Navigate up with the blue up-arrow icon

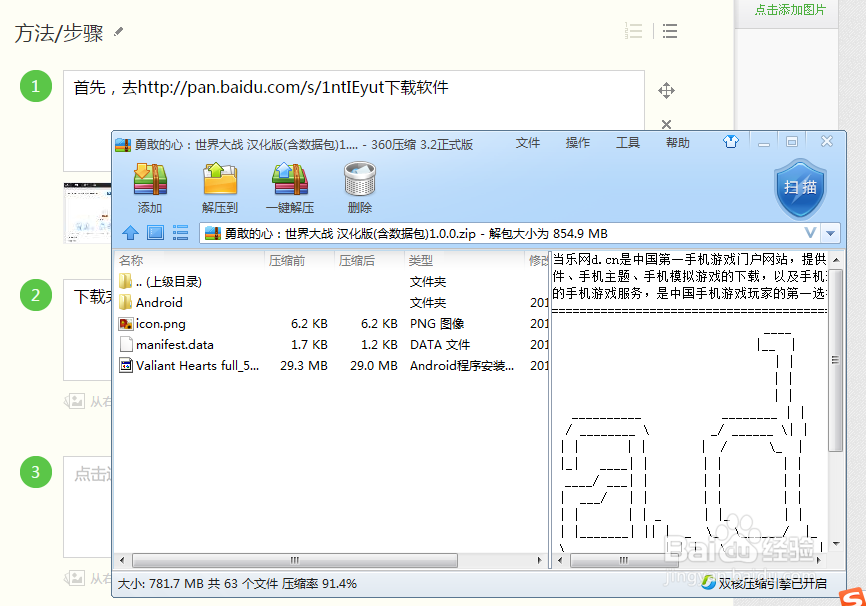pyautogui.click(x=131, y=232)
